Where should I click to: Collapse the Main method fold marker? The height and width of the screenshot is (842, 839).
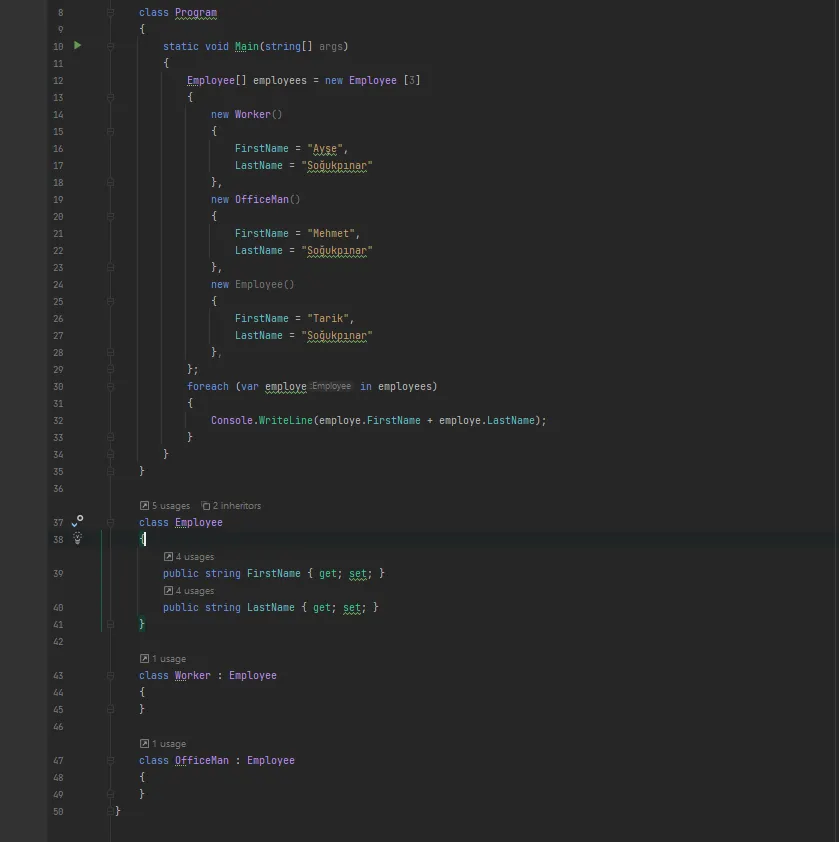tap(110, 46)
